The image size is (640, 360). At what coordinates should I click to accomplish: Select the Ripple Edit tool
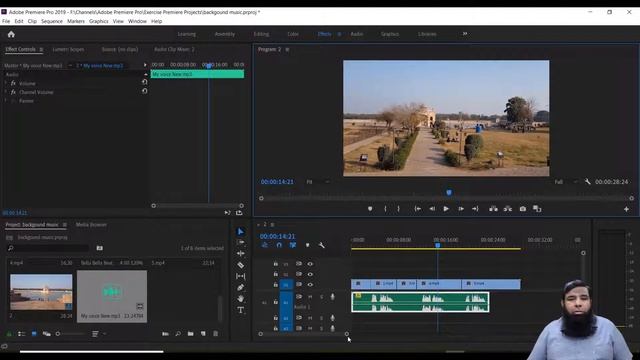(240, 253)
